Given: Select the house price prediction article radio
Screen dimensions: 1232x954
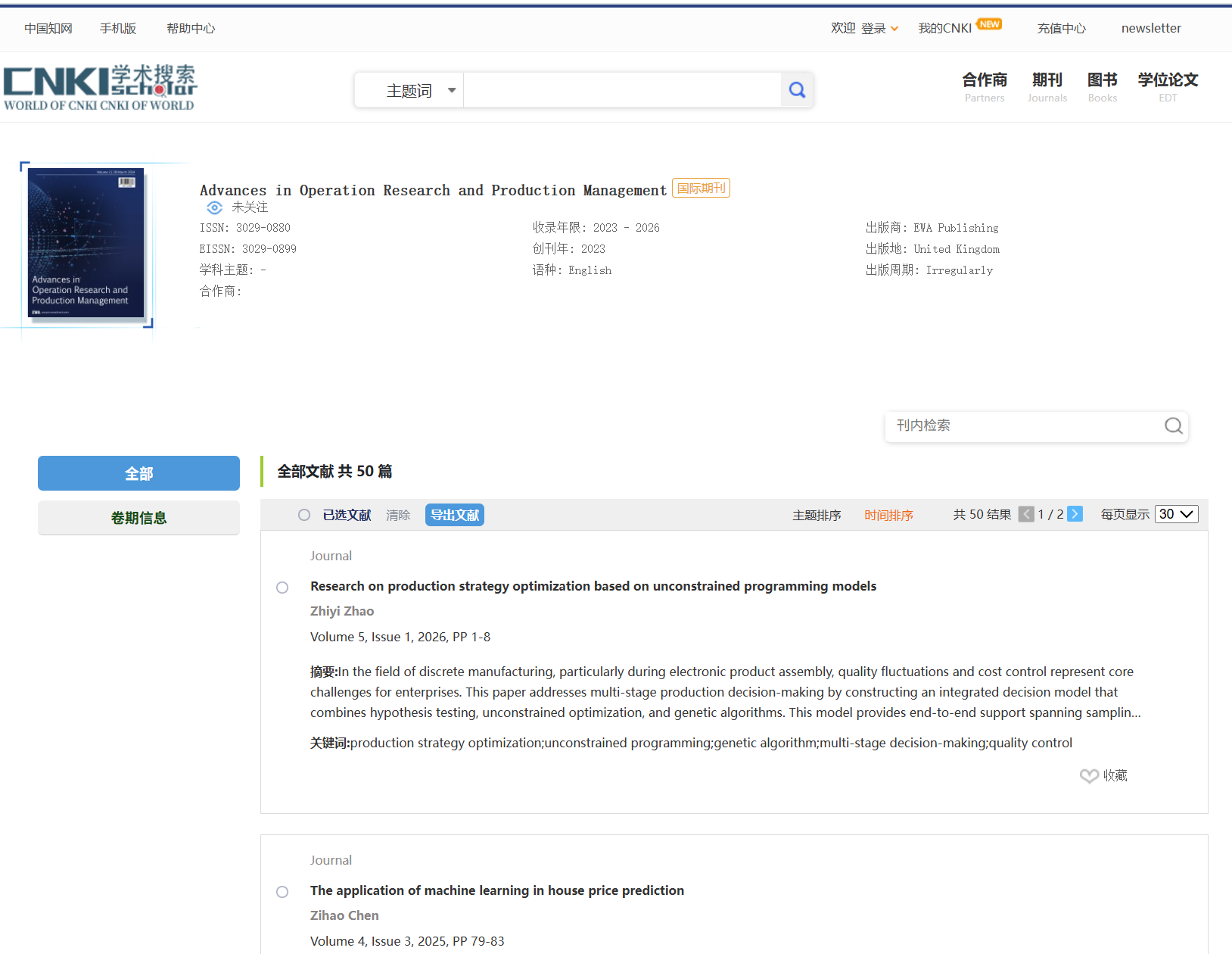Looking at the screenshot, I should (x=282, y=892).
